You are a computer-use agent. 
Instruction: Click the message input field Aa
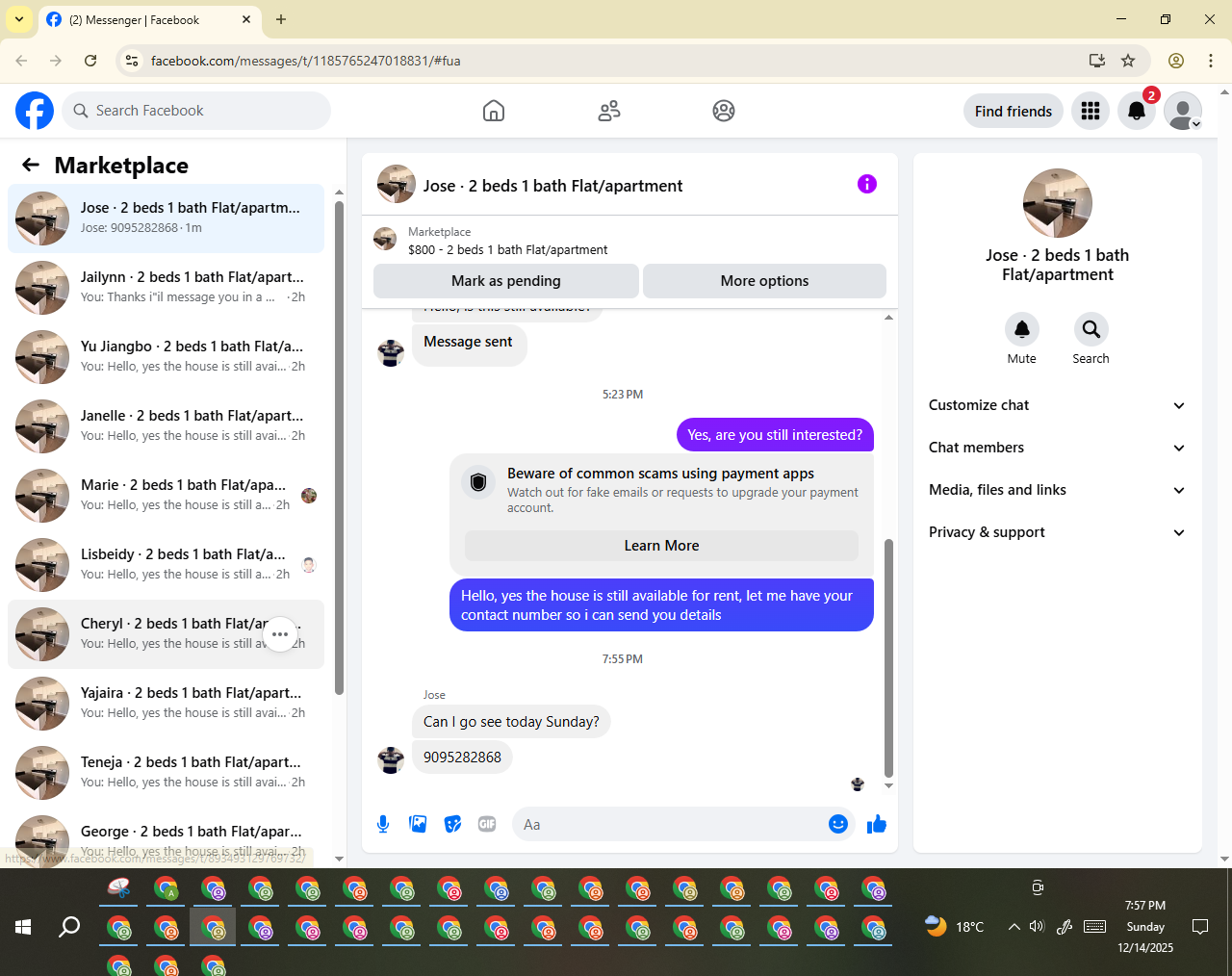pos(669,824)
